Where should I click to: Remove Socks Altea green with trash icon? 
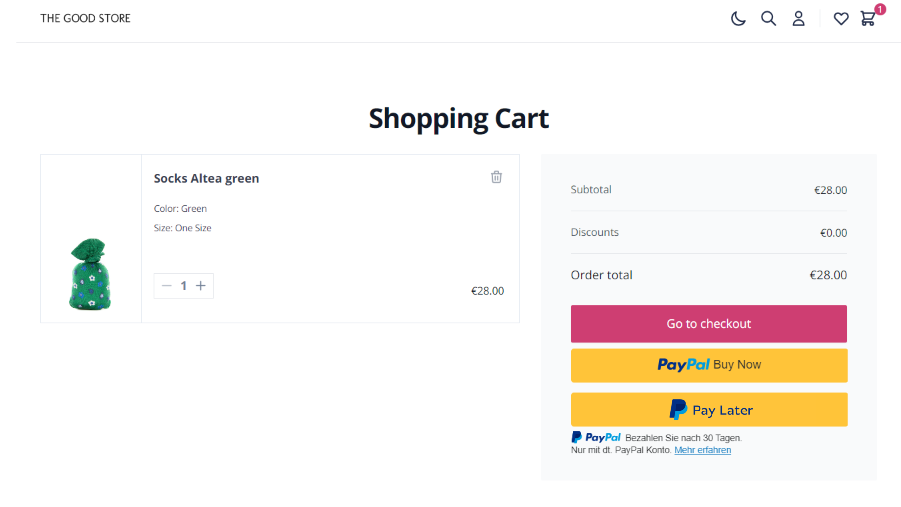click(x=496, y=177)
